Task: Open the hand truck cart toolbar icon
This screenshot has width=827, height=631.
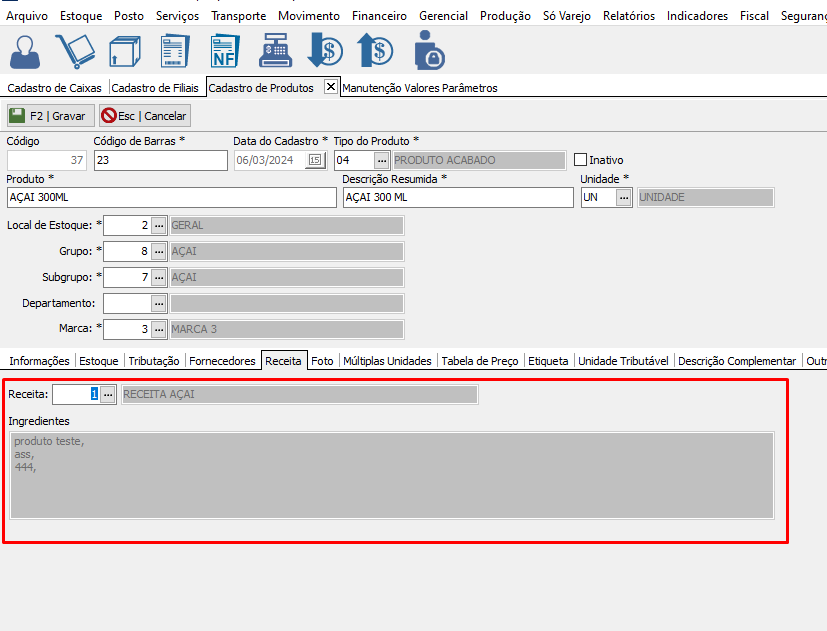Action: (76, 51)
